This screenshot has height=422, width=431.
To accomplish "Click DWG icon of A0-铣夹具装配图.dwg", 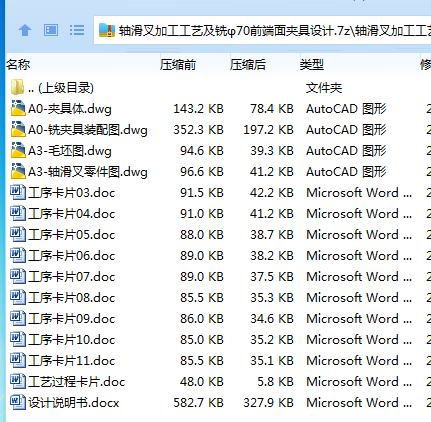I will pyautogui.click(x=18, y=129).
